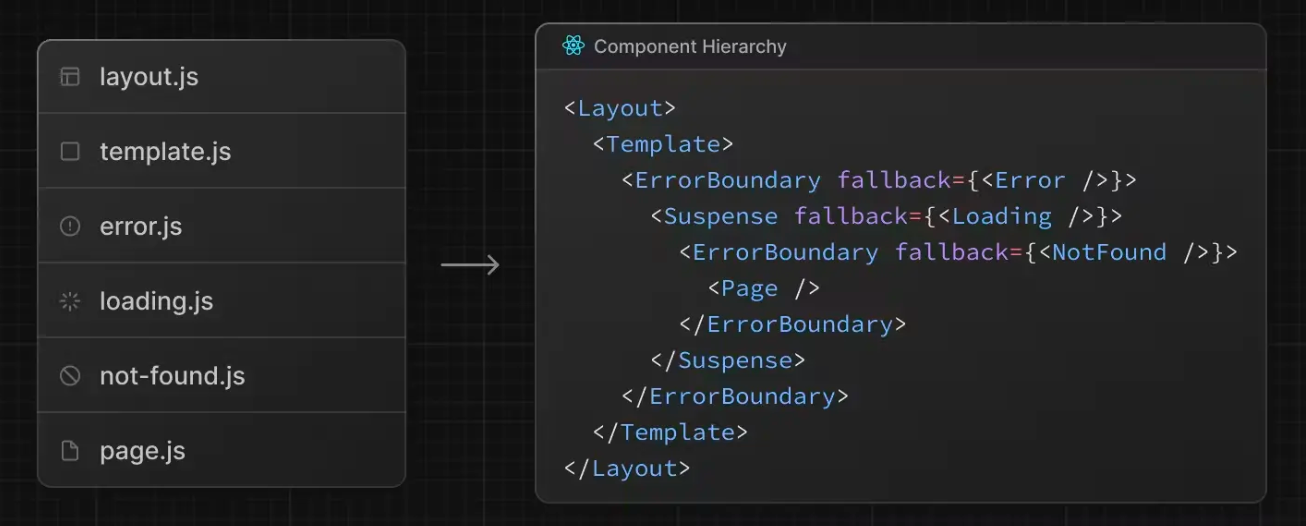Click the alert circle icon beside error.js
1306x526 pixels.
pos(70,226)
